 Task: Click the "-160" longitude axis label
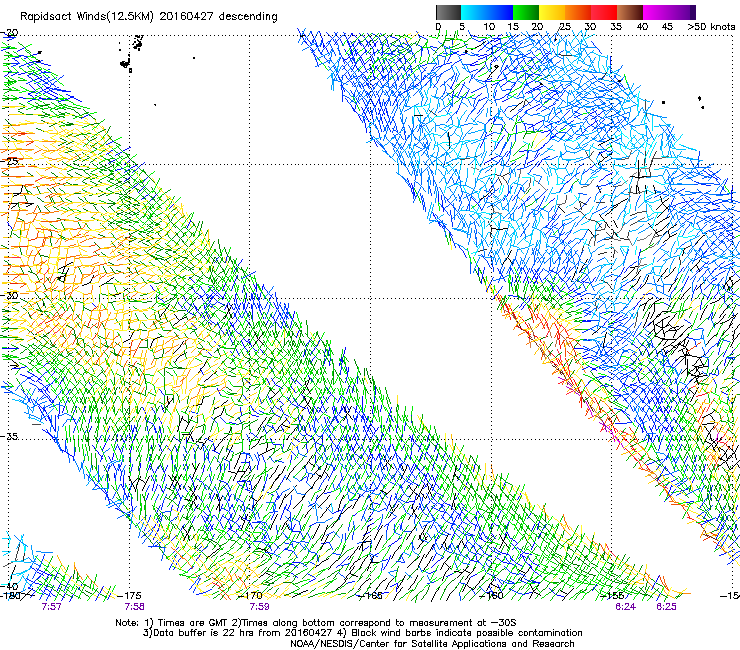coord(491,595)
